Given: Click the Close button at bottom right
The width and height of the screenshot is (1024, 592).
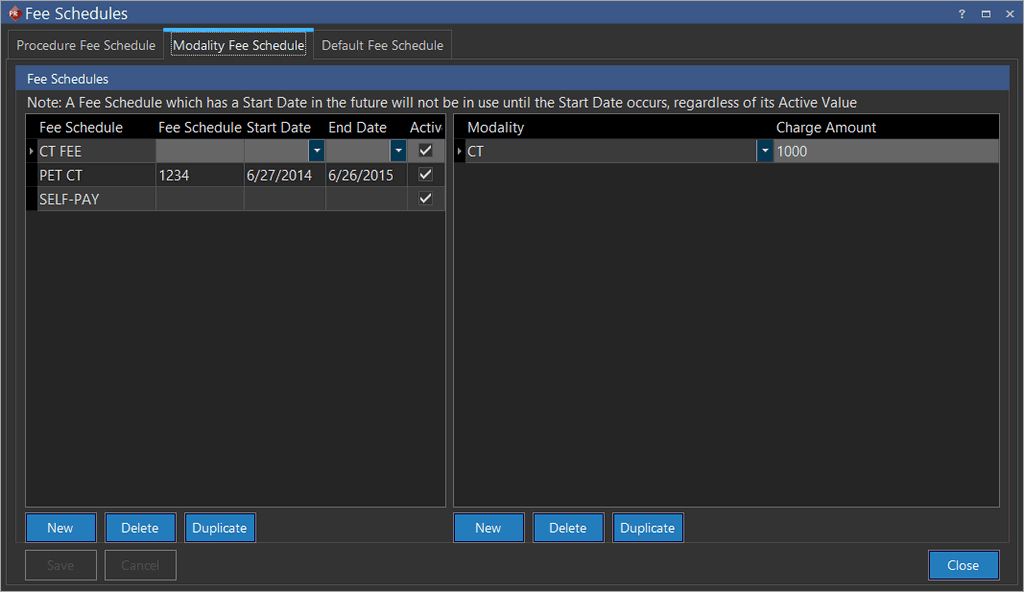Looking at the screenshot, I should point(962,565).
